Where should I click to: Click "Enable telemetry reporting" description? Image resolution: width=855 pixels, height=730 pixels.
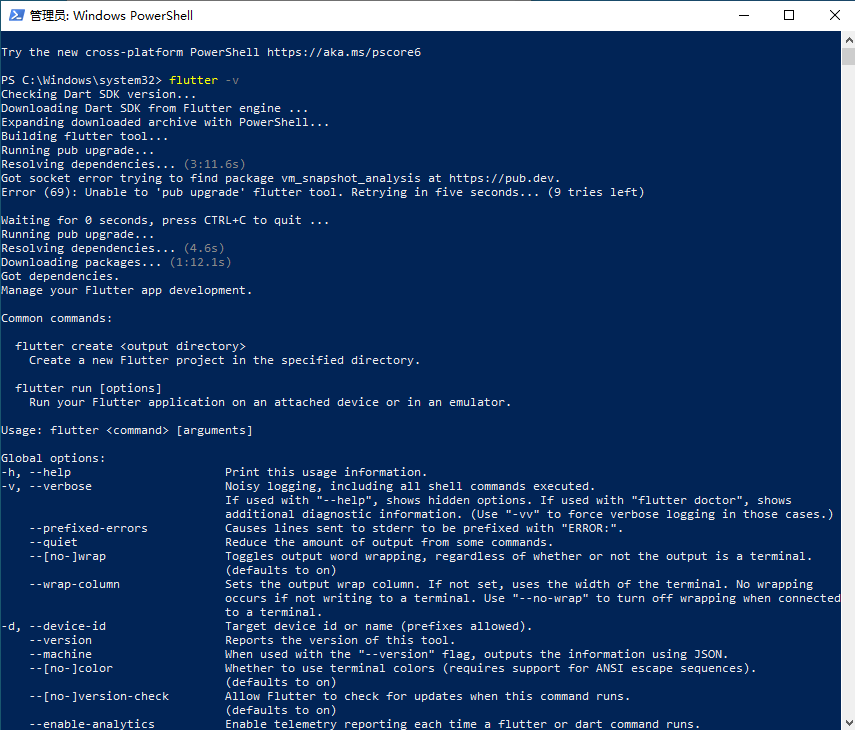tap(462, 724)
